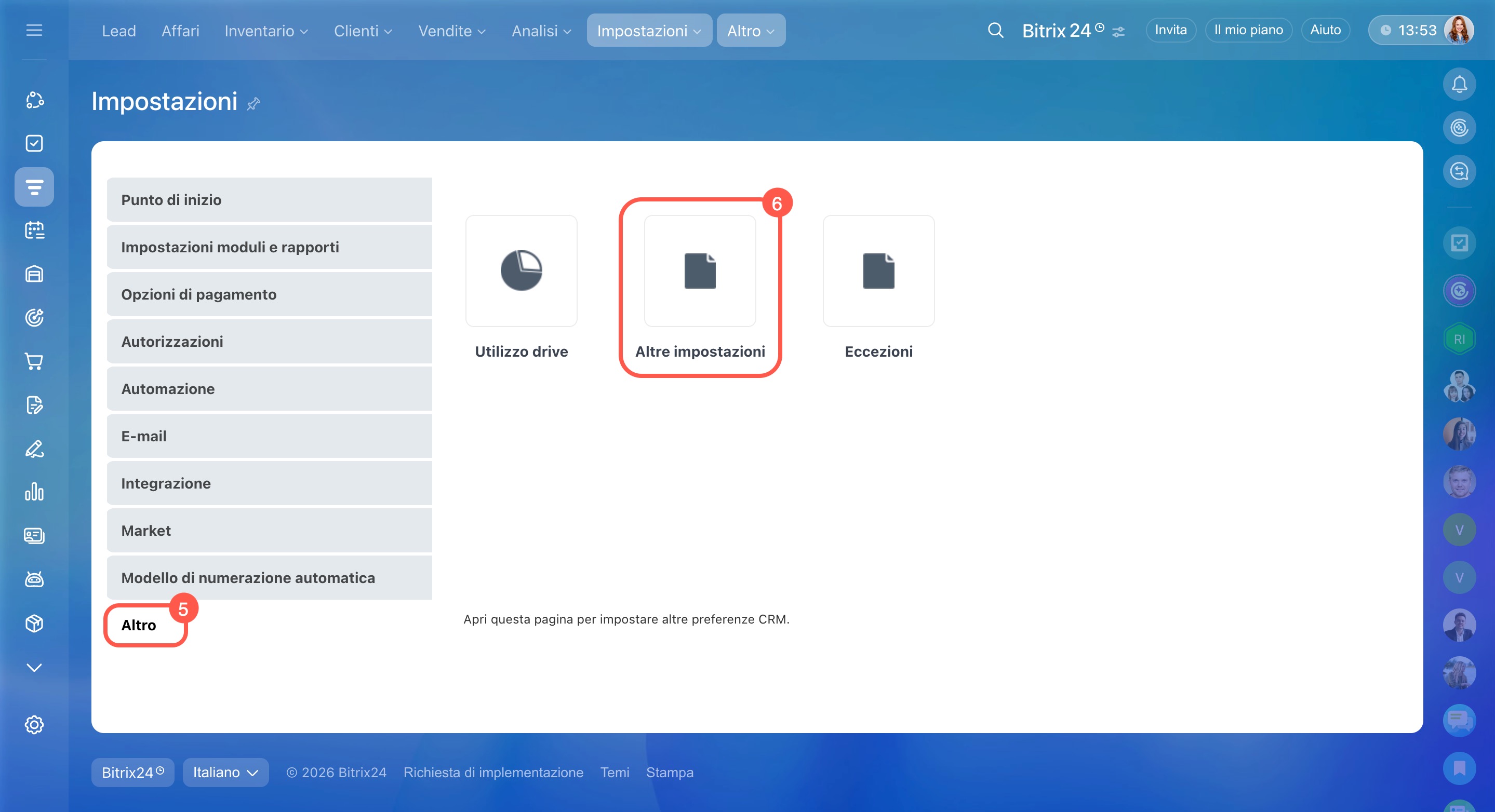
Task: Pin the Impostazioni page title
Action: click(x=253, y=104)
